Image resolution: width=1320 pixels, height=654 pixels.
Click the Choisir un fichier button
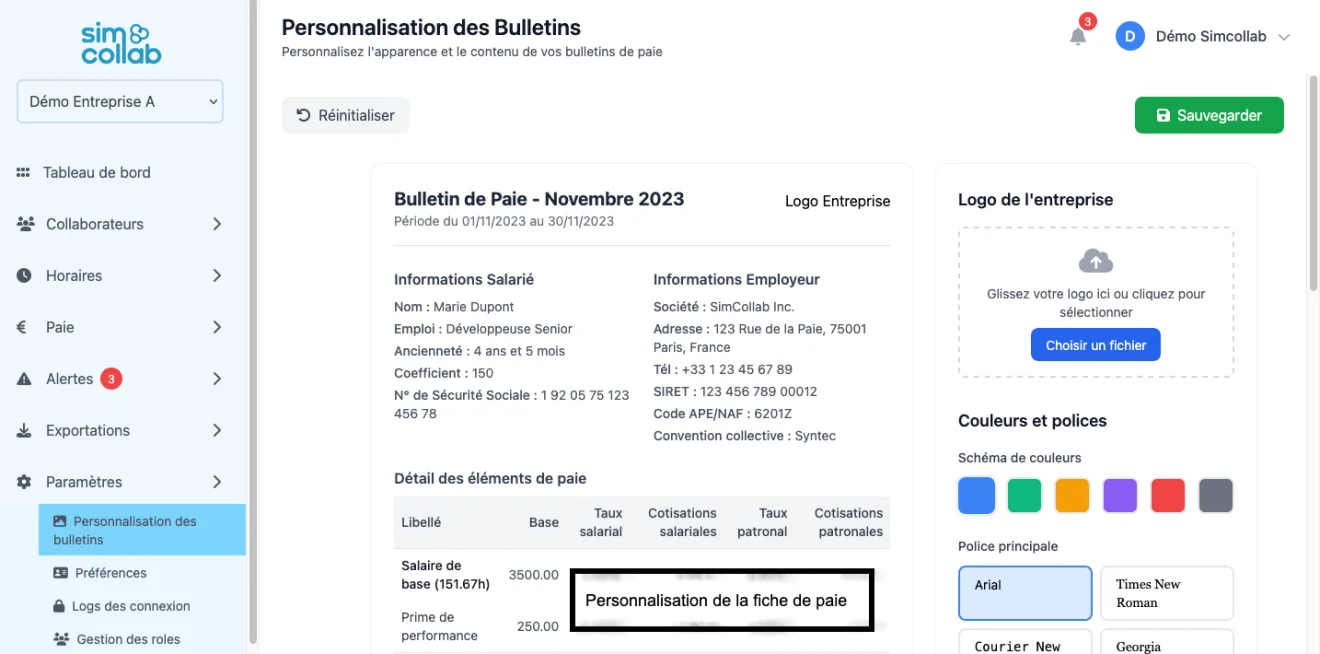[x=1096, y=345]
